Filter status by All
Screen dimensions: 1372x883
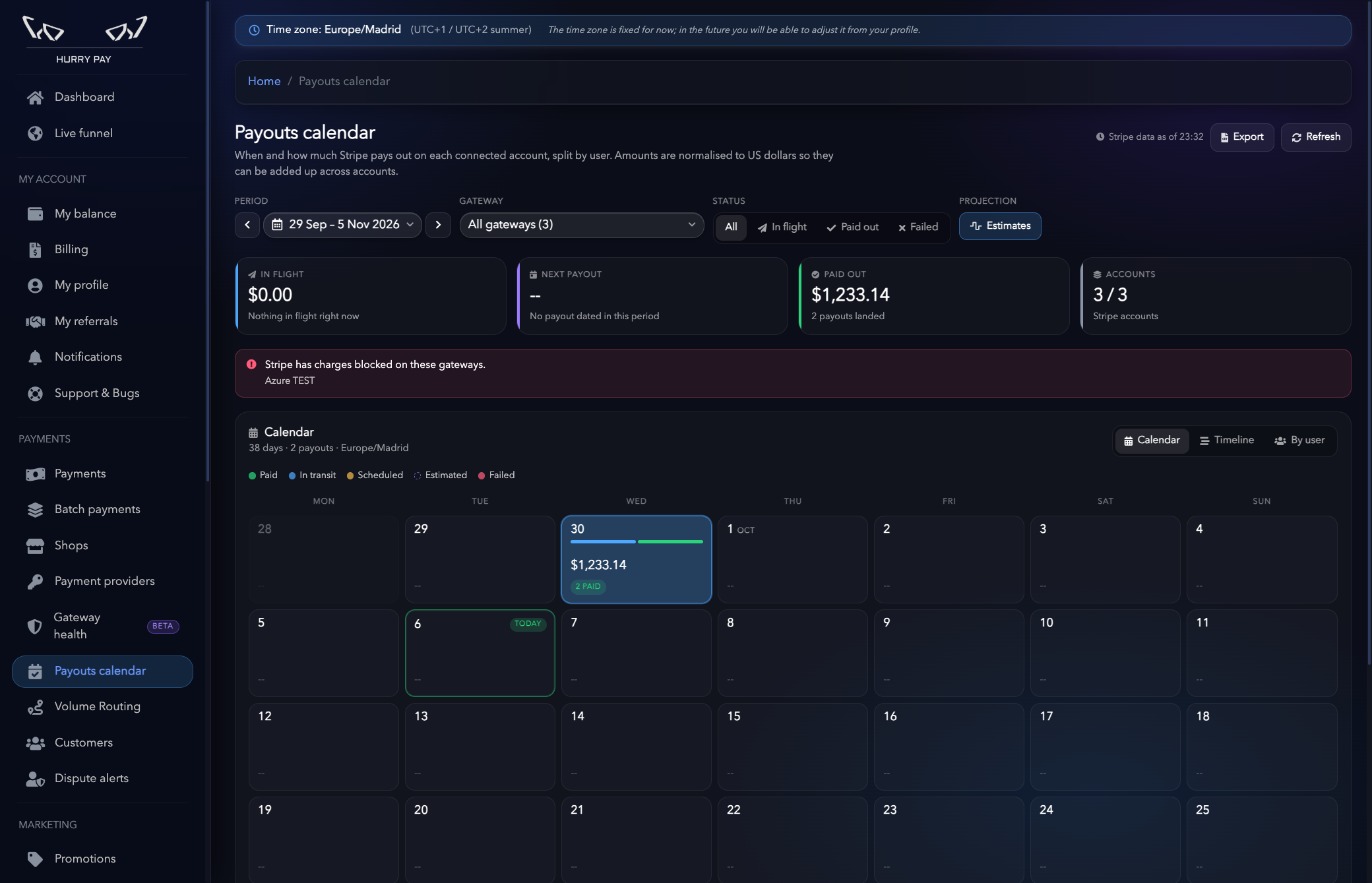tap(731, 227)
